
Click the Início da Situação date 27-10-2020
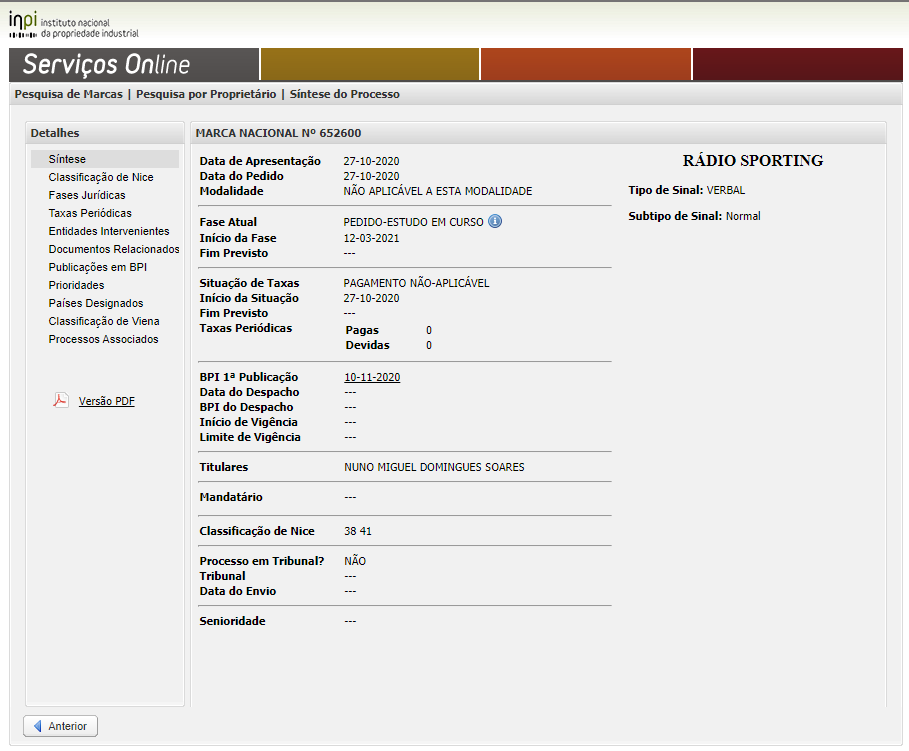click(371, 298)
